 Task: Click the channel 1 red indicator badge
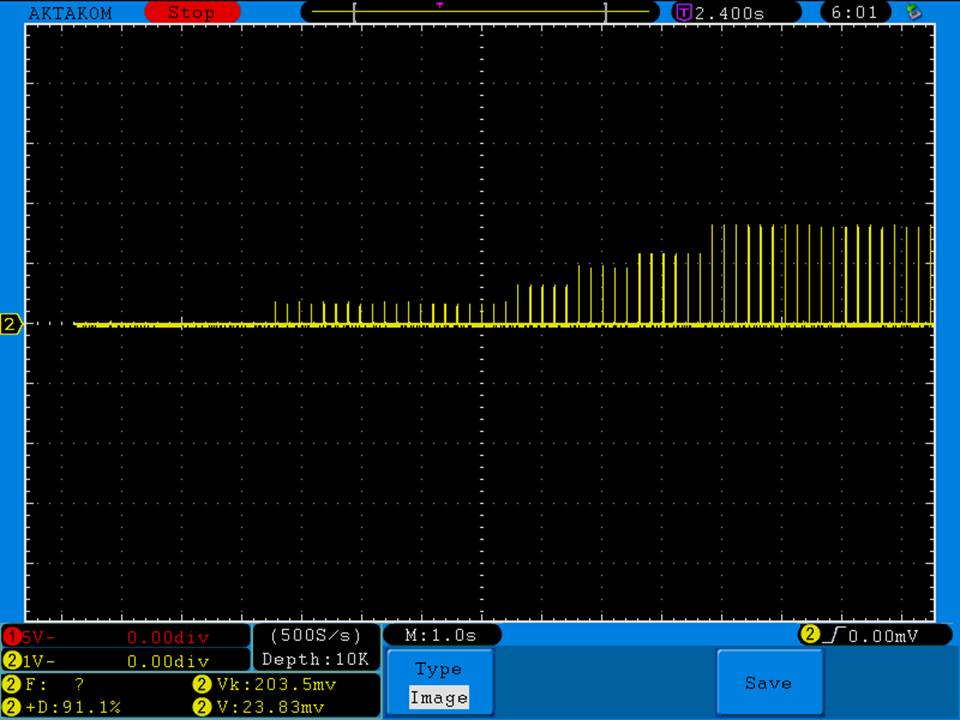pos(12,637)
